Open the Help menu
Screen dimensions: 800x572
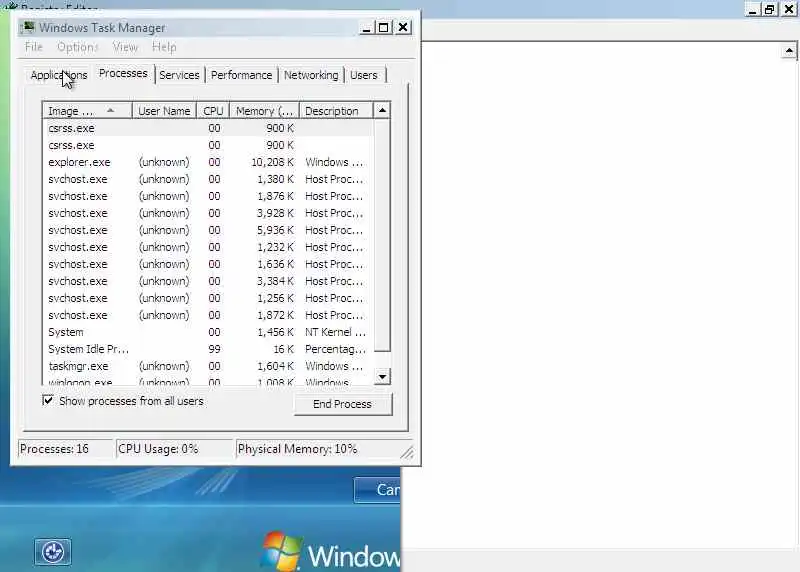(x=164, y=47)
